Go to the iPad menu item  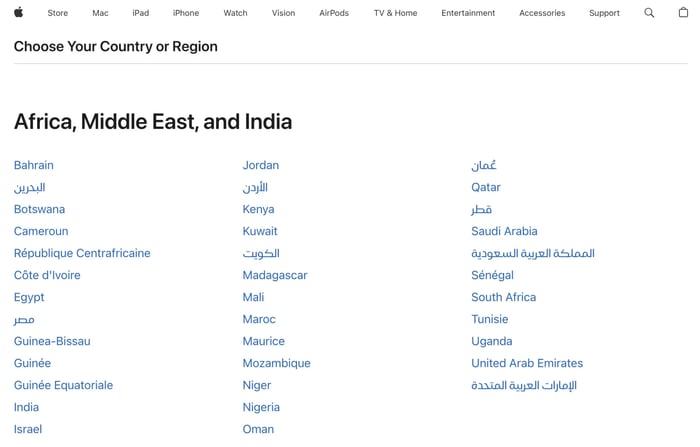(140, 13)
